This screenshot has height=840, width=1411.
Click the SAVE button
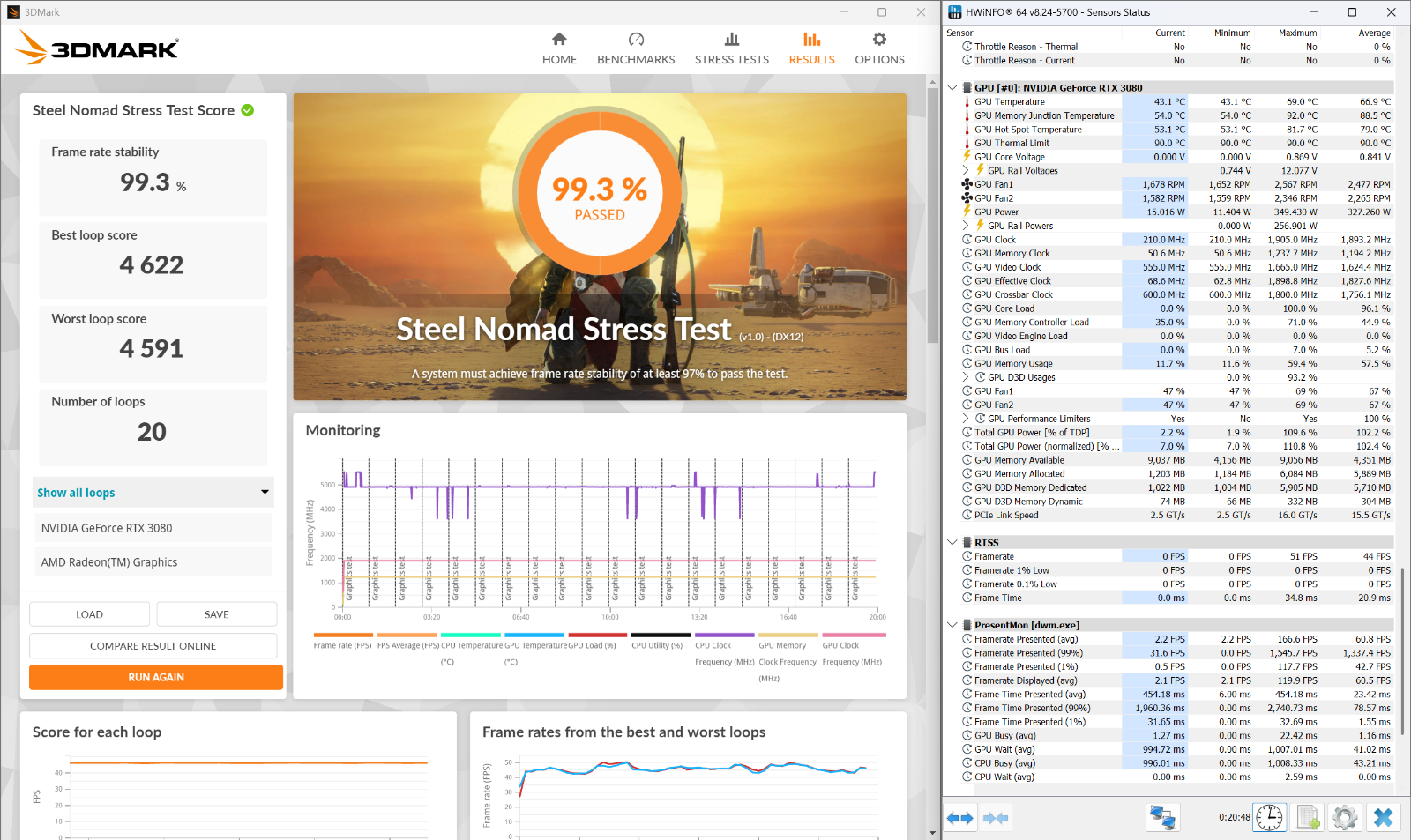(x=216, y=614)
